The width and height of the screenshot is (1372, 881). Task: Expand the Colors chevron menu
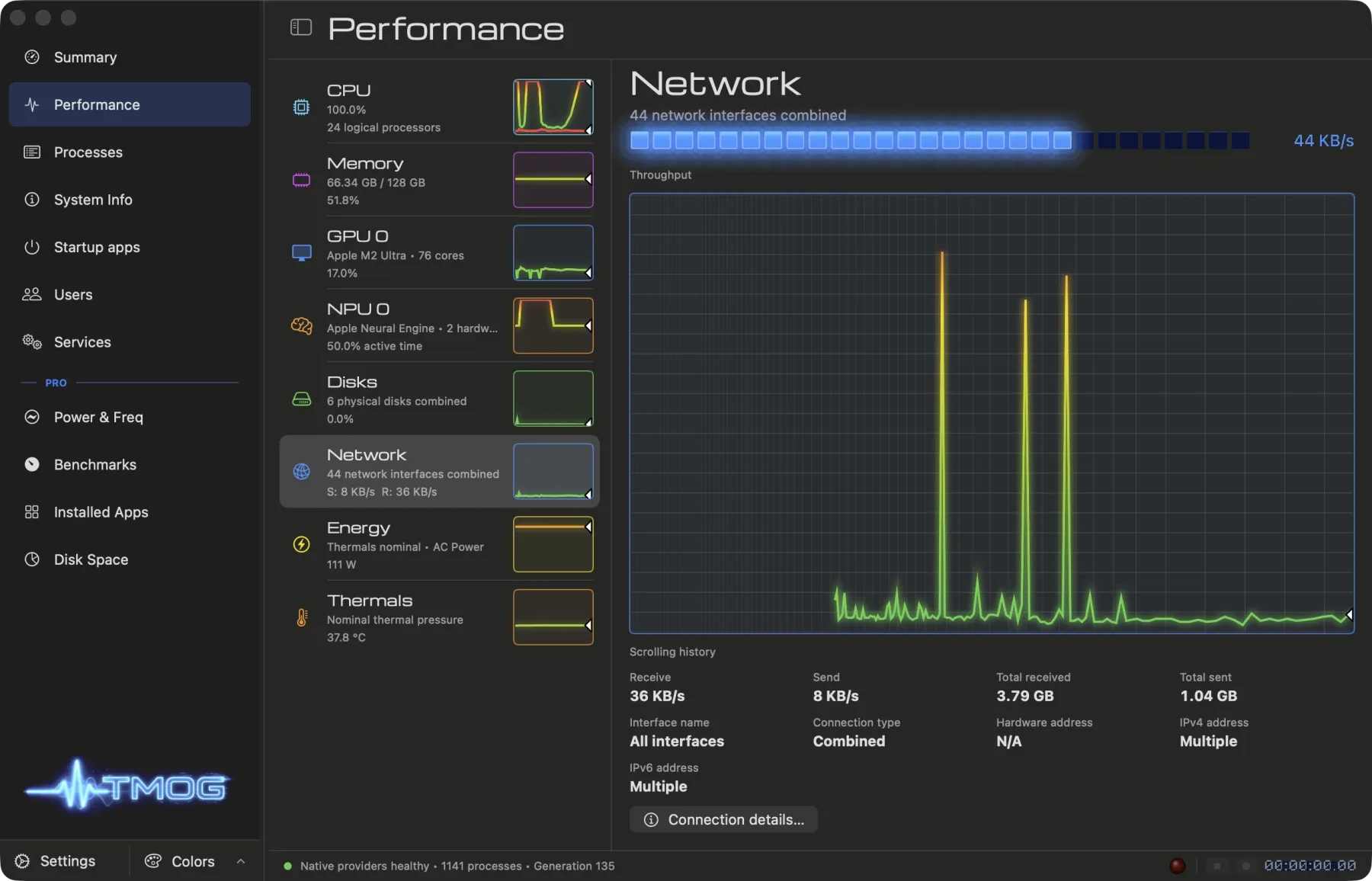click(241, 861)
